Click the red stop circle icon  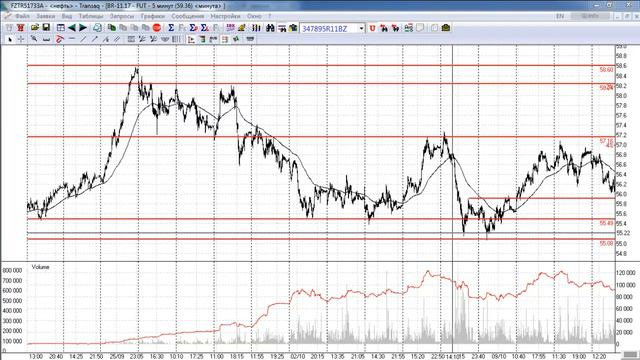tap(157, 28)
